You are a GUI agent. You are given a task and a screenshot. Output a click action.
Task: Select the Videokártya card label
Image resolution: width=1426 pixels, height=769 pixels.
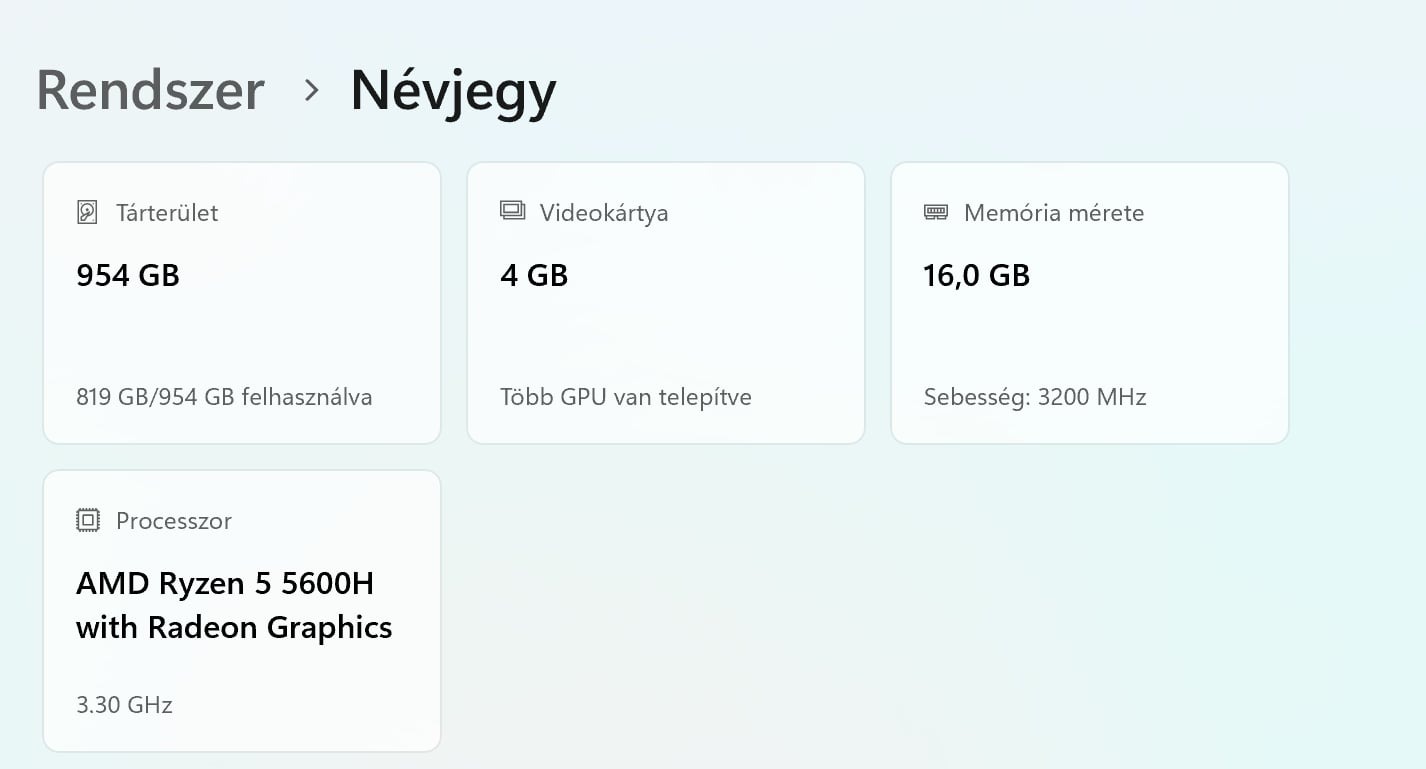(x=604, y=213)
